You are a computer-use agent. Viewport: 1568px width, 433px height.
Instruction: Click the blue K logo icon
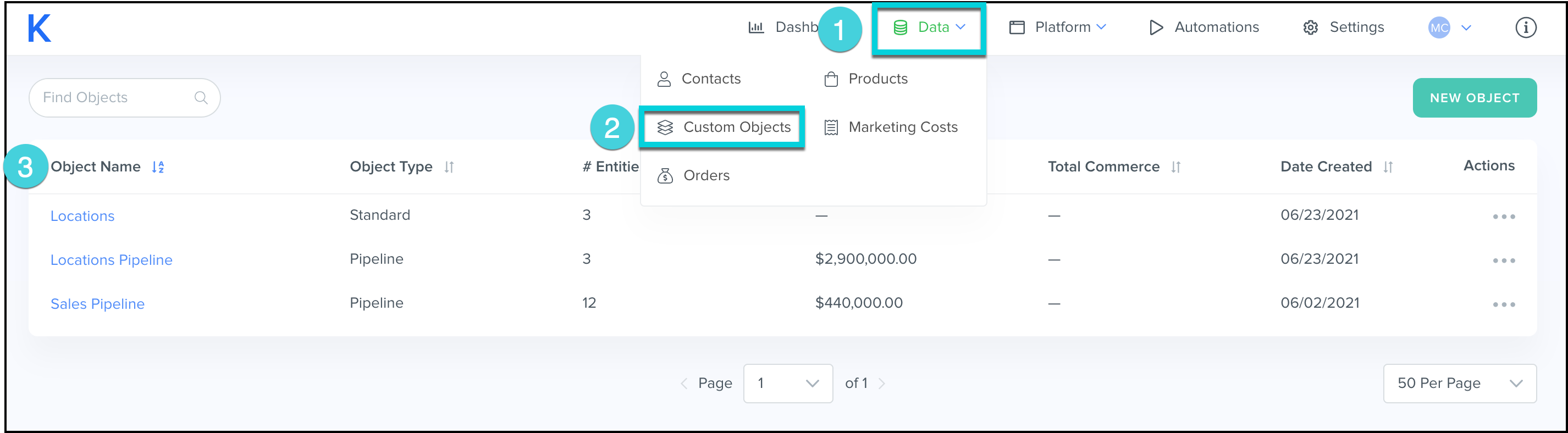pos(39,28)
